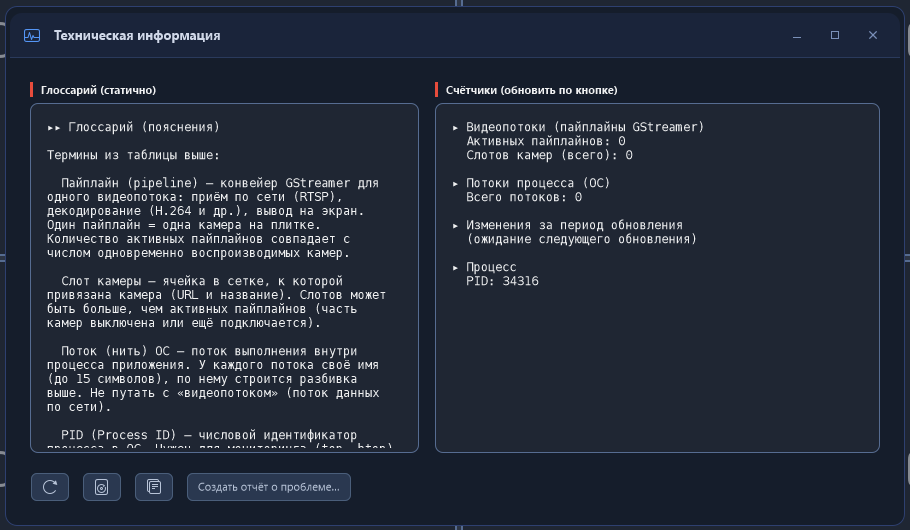Close the Техническая информация window
The image size is (910, 530).
pos(872,35)
